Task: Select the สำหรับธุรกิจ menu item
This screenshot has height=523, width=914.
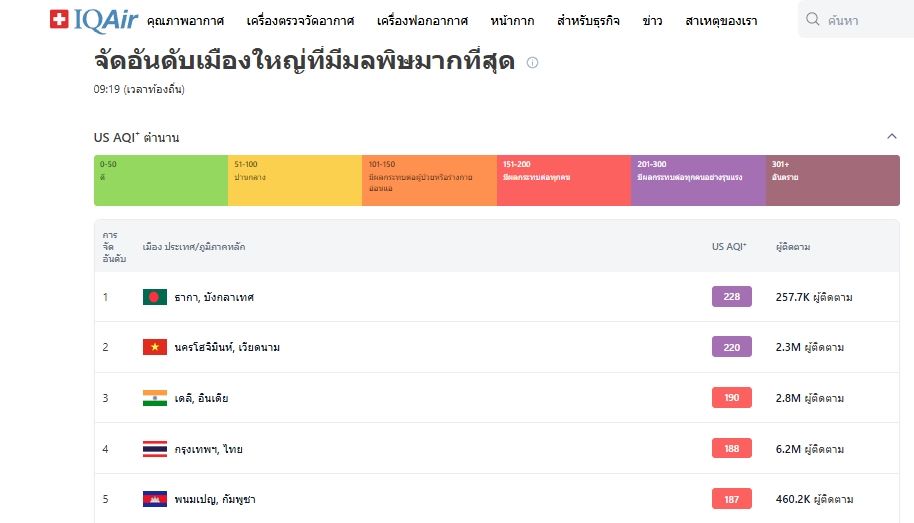Action: coord(588,21)
